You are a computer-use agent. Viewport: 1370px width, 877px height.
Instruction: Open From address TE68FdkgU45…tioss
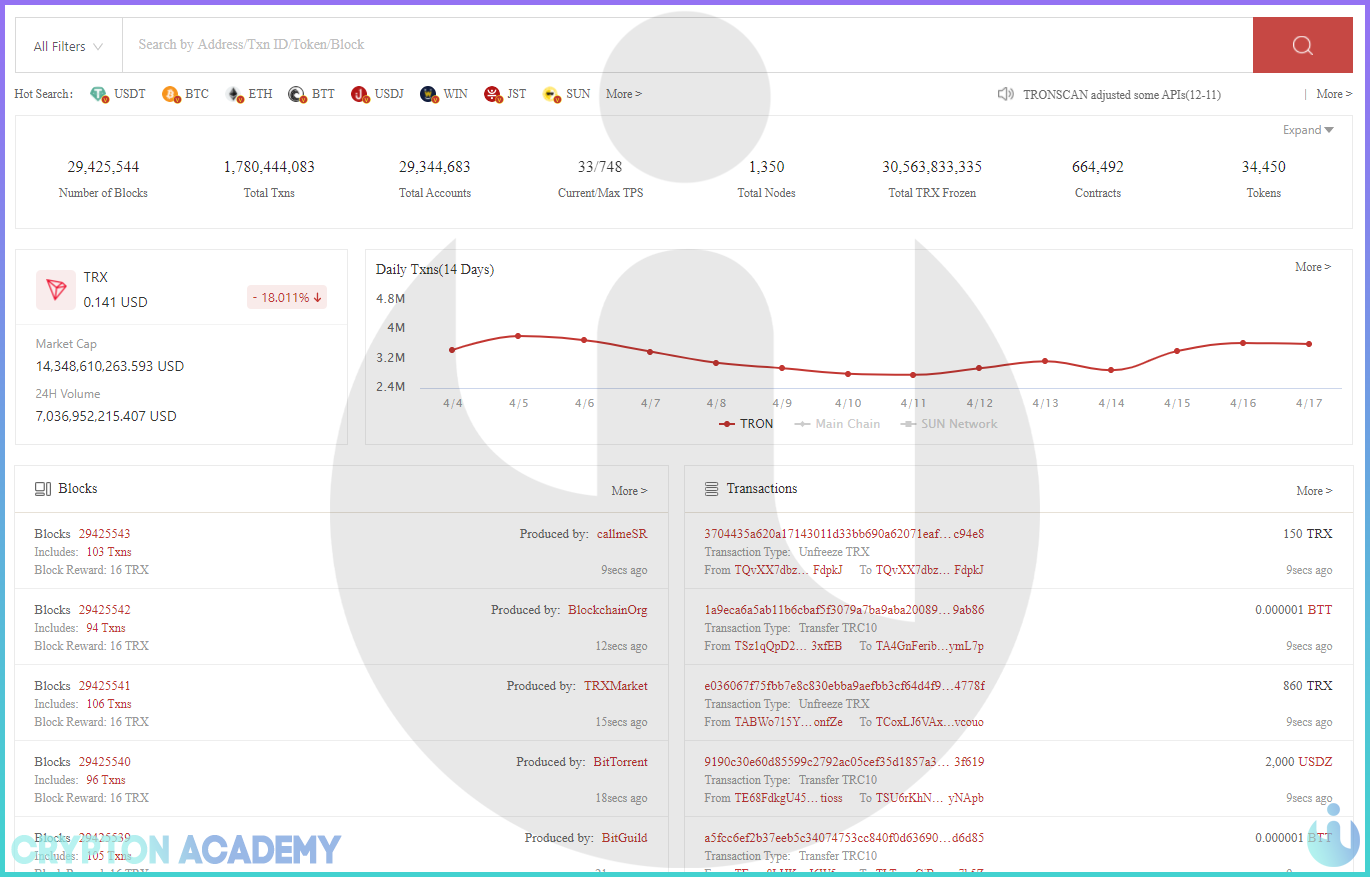789,798
